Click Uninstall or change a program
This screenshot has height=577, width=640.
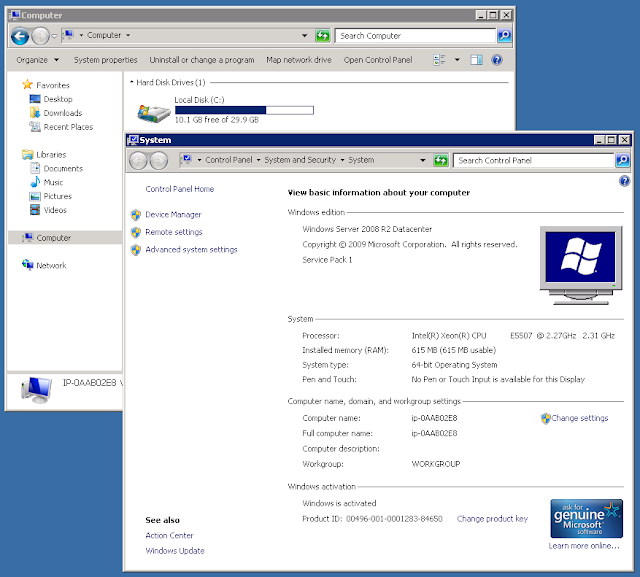click(202, 60)
